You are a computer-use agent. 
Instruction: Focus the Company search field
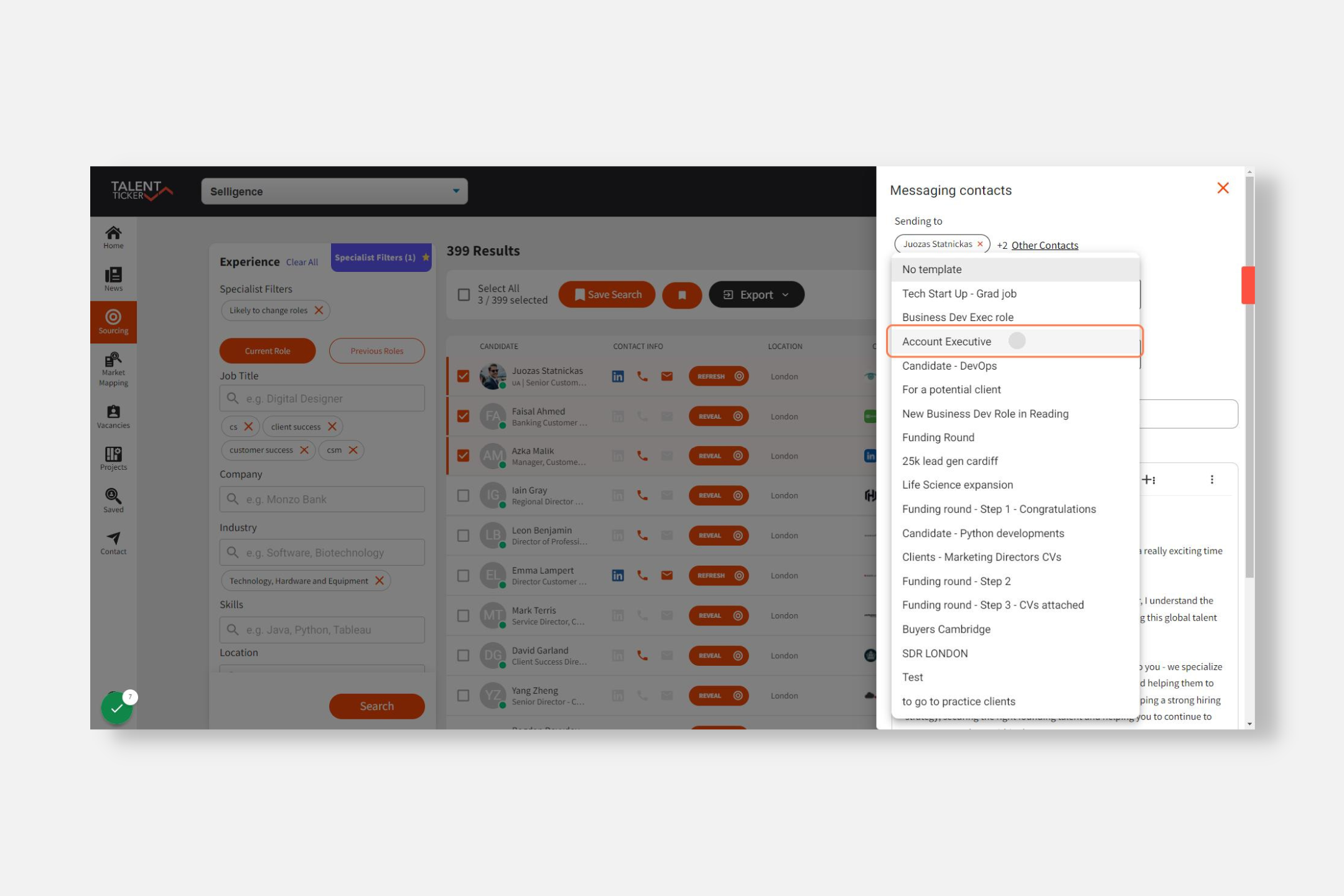point(322,499)
